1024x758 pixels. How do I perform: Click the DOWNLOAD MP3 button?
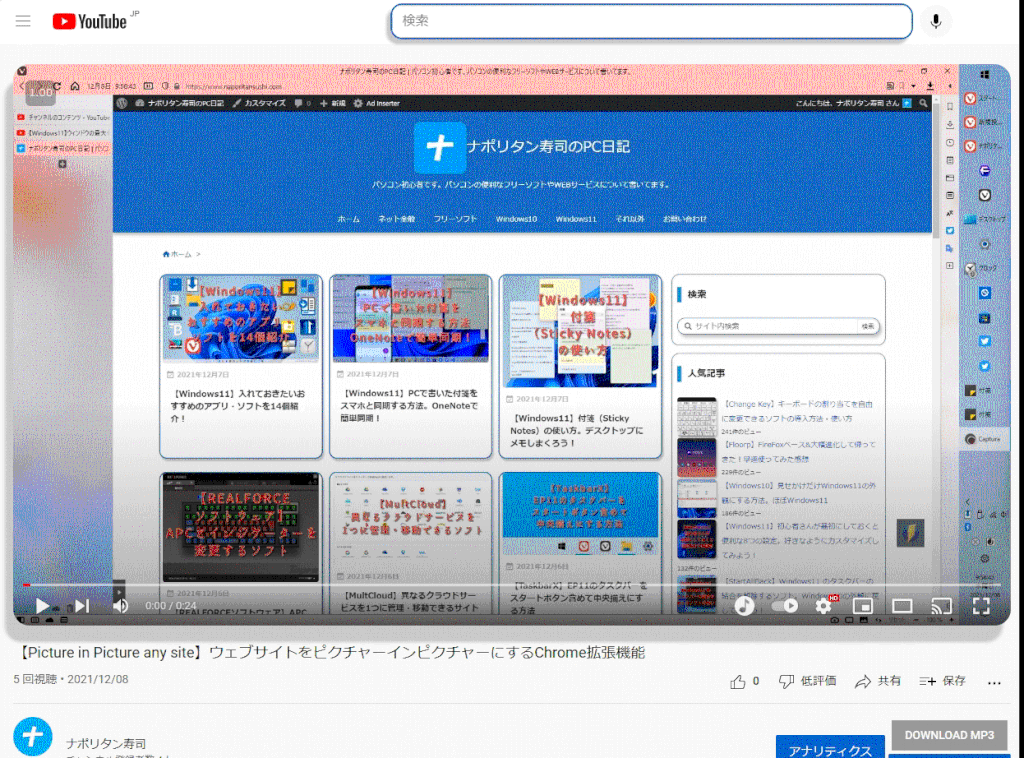click(950, 735)
